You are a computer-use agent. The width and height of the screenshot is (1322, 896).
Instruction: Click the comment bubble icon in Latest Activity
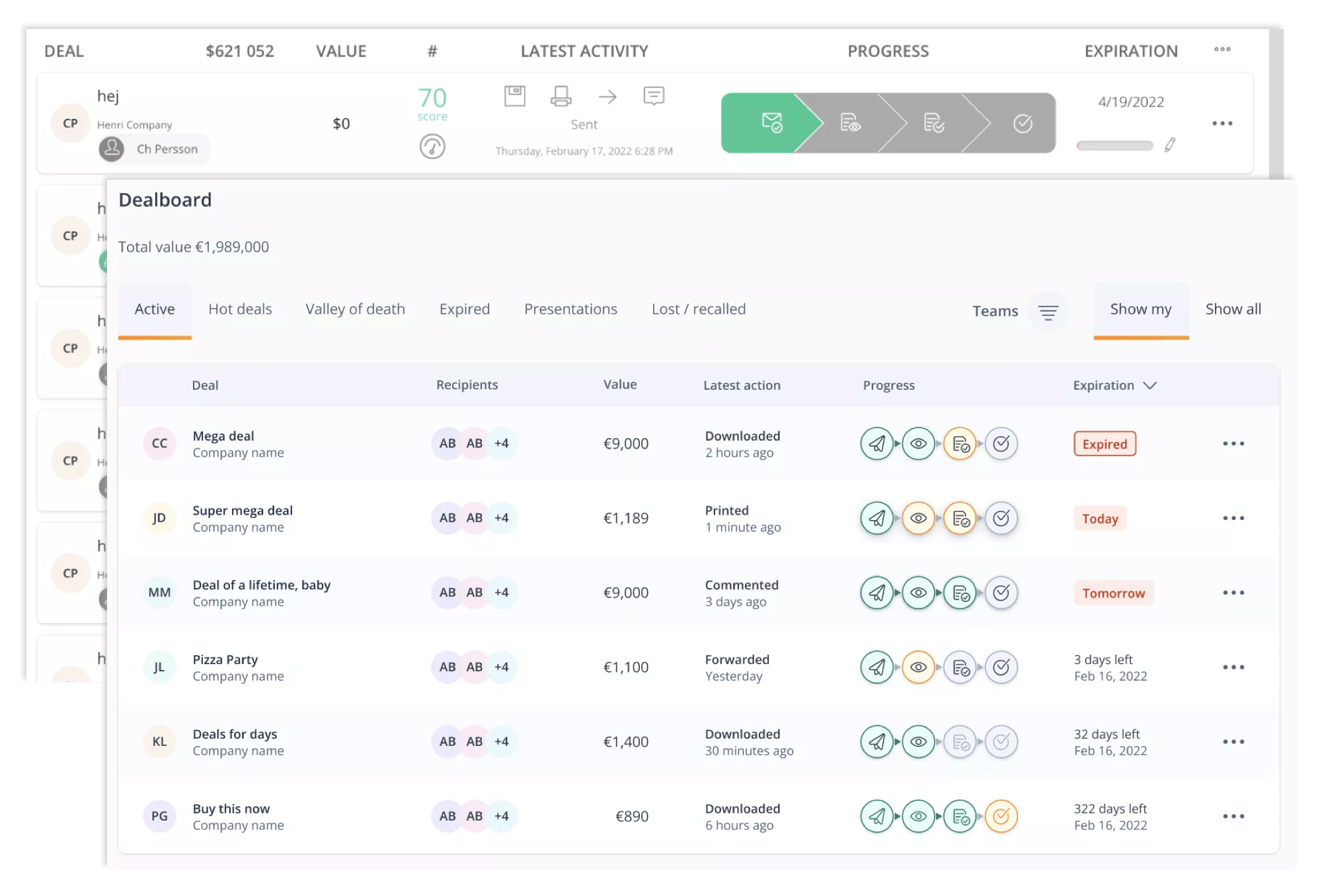pyautogui.click(x=654, y=96)
